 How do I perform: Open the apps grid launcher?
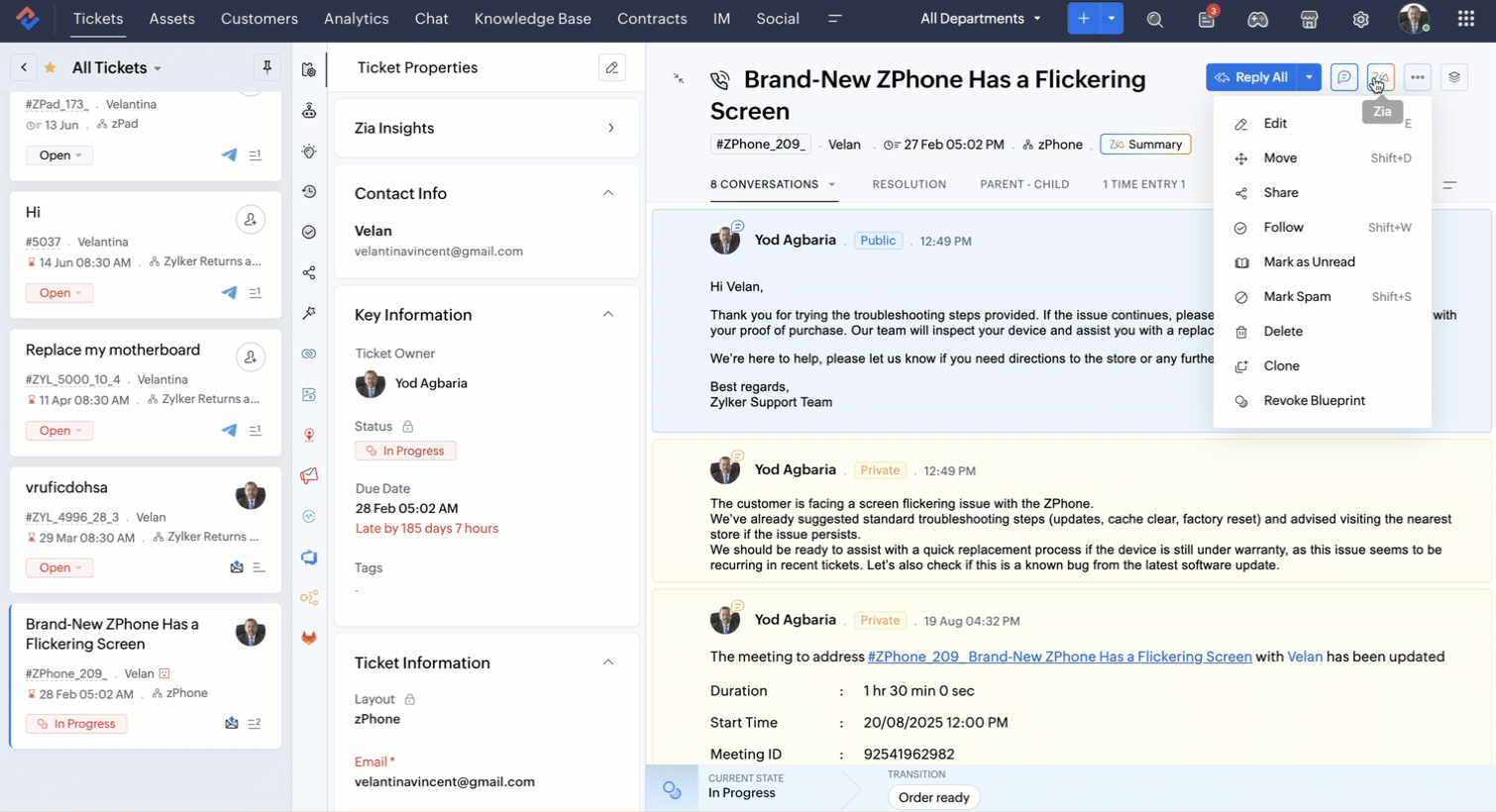[x=1466, y=19]
